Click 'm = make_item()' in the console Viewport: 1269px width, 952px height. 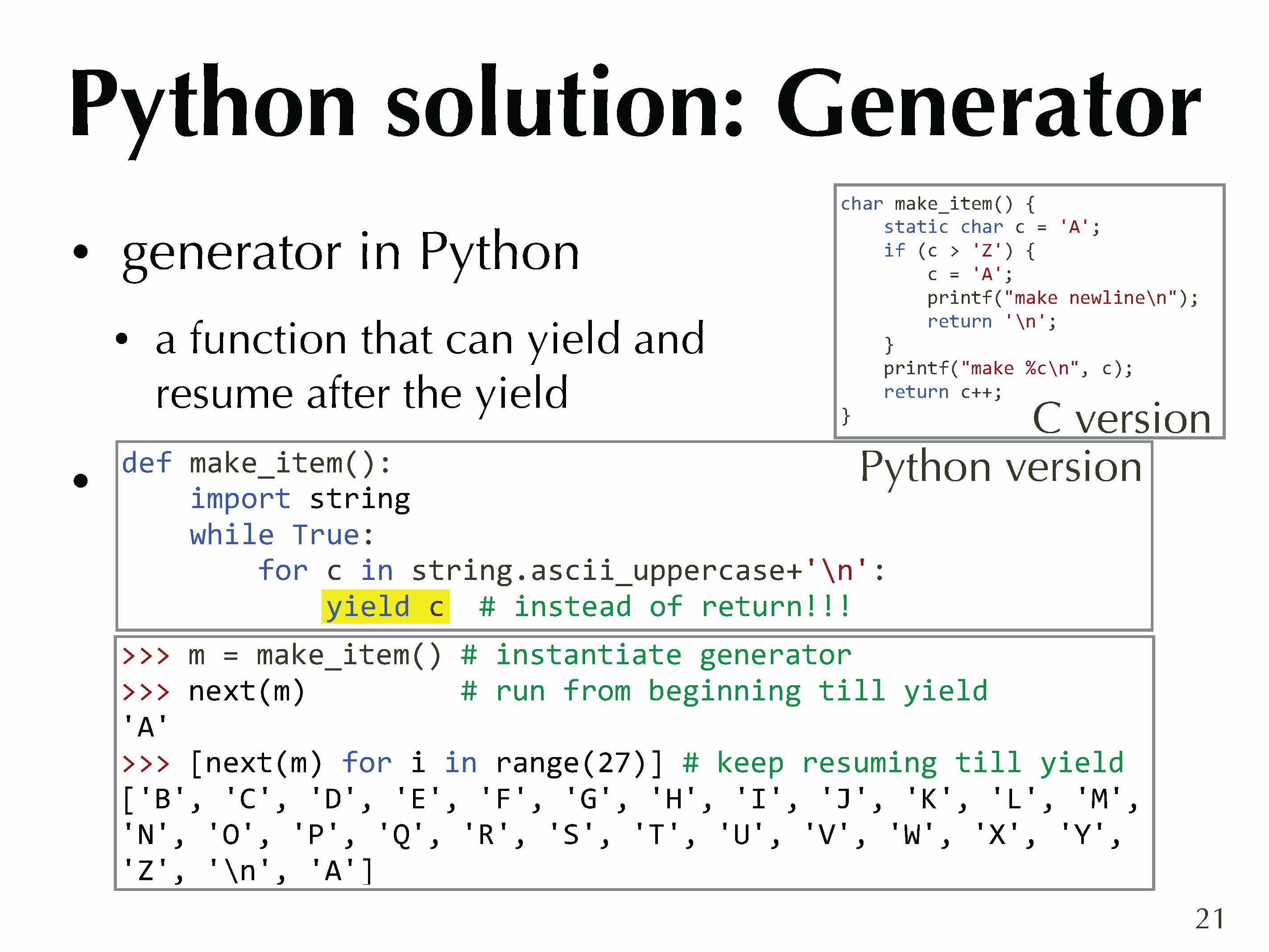(x=314, y=655)
